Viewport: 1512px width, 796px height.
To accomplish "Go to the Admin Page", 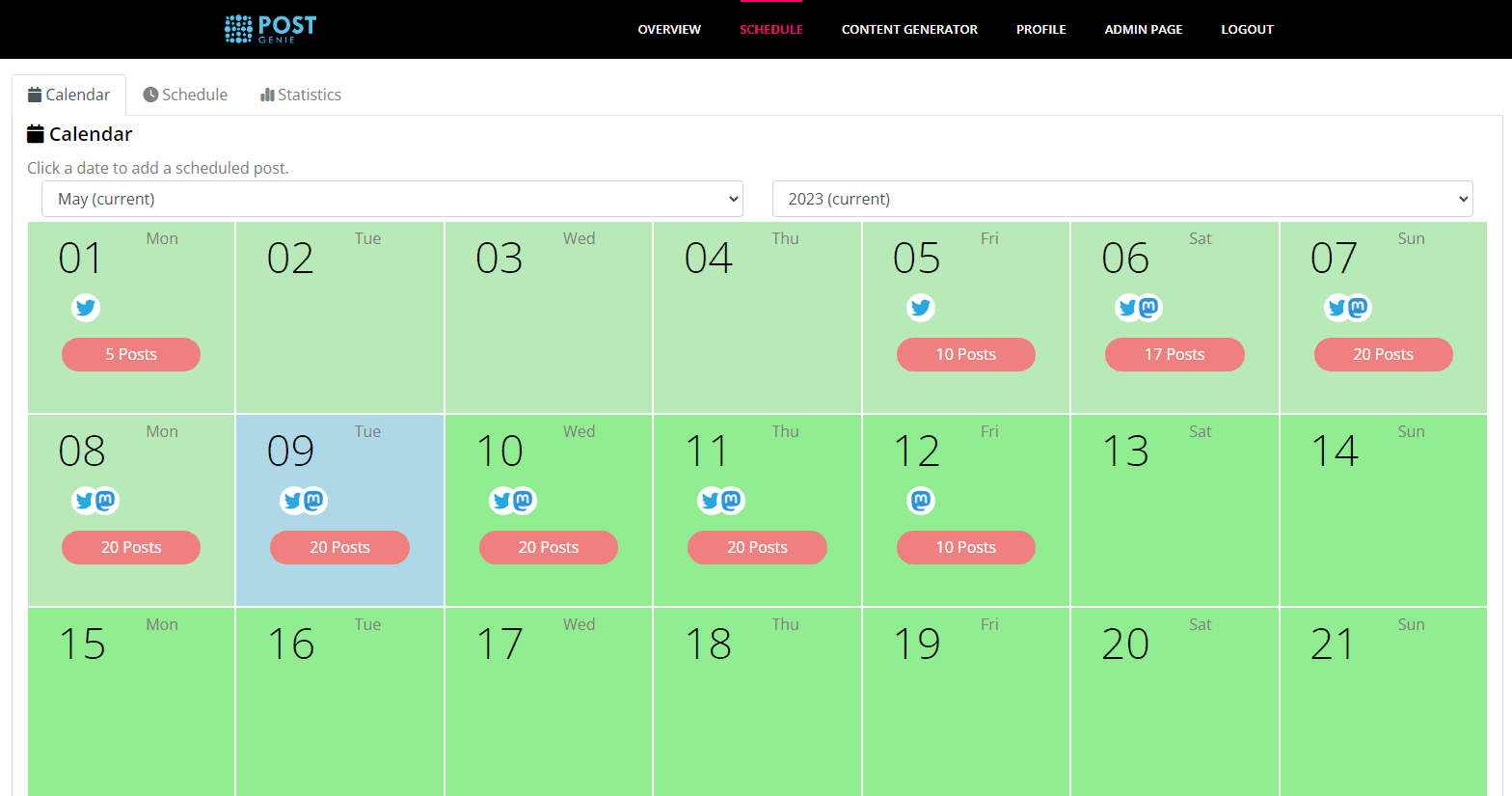I will click(x=1143, y=30).
